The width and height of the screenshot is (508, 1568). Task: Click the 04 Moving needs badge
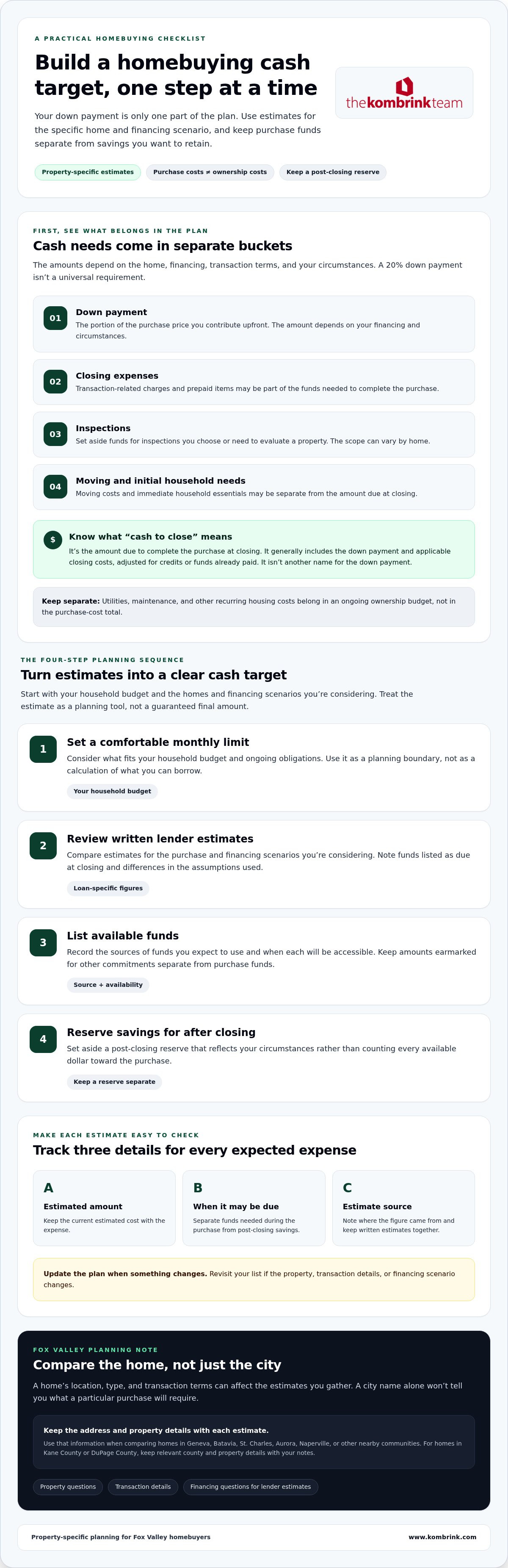(x=55, y=486)
